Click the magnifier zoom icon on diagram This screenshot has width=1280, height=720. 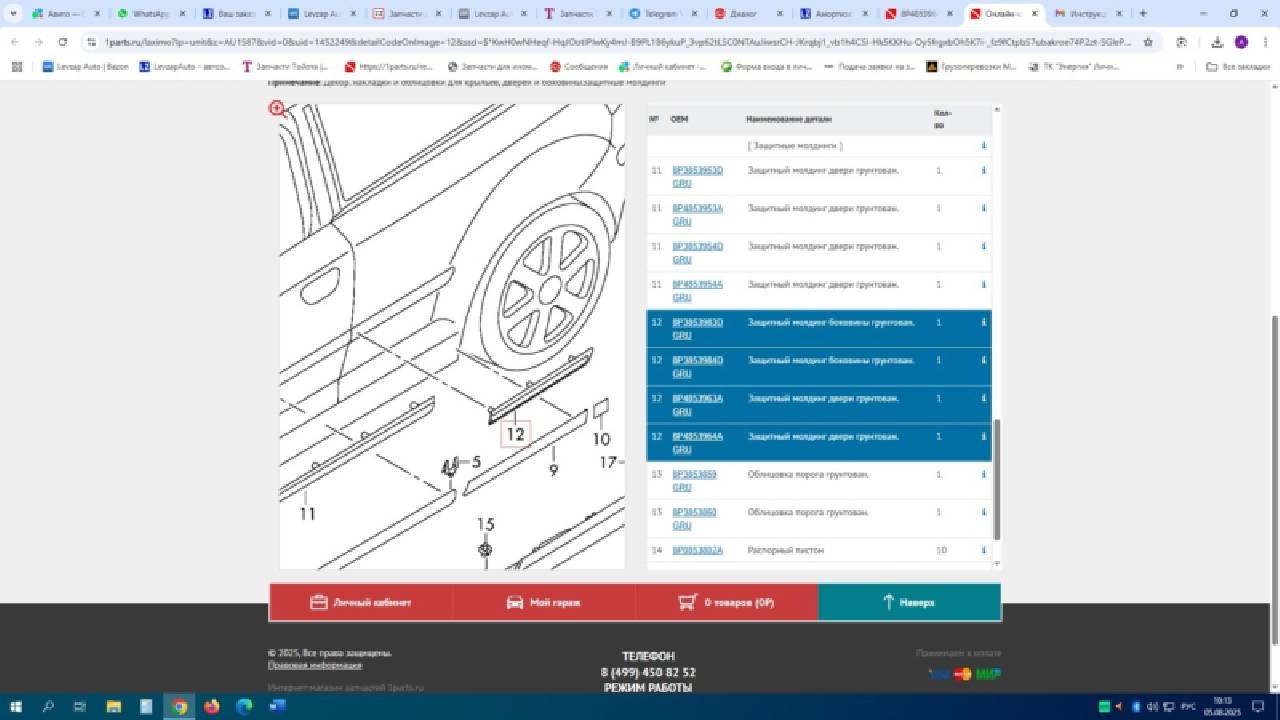pyautogui.click(x=278, y=110)
